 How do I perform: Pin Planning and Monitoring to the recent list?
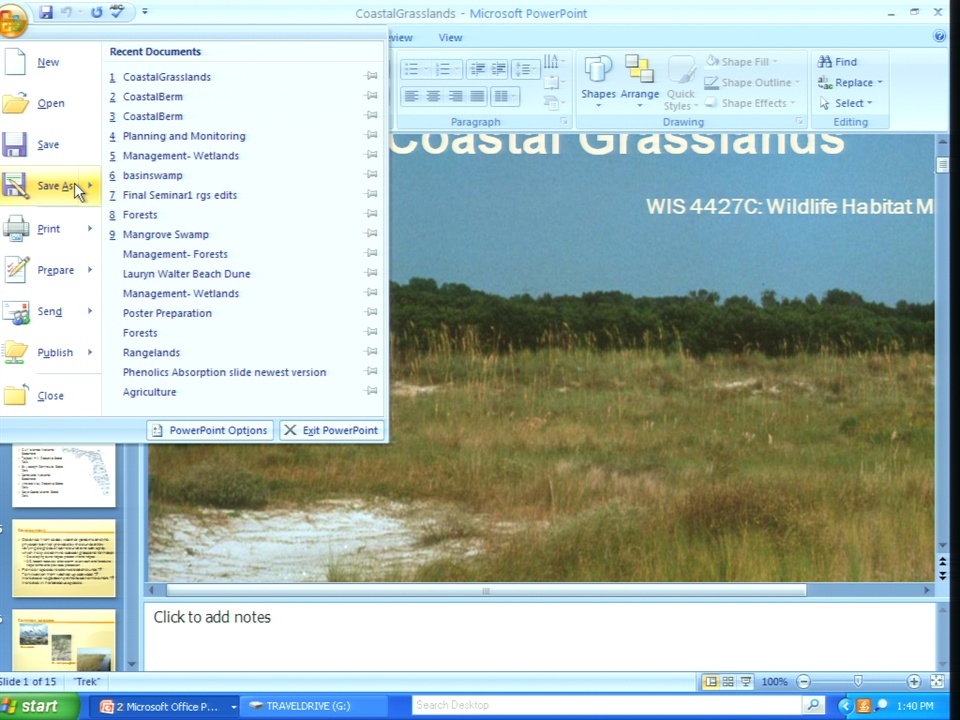click(x=371, y=135)
